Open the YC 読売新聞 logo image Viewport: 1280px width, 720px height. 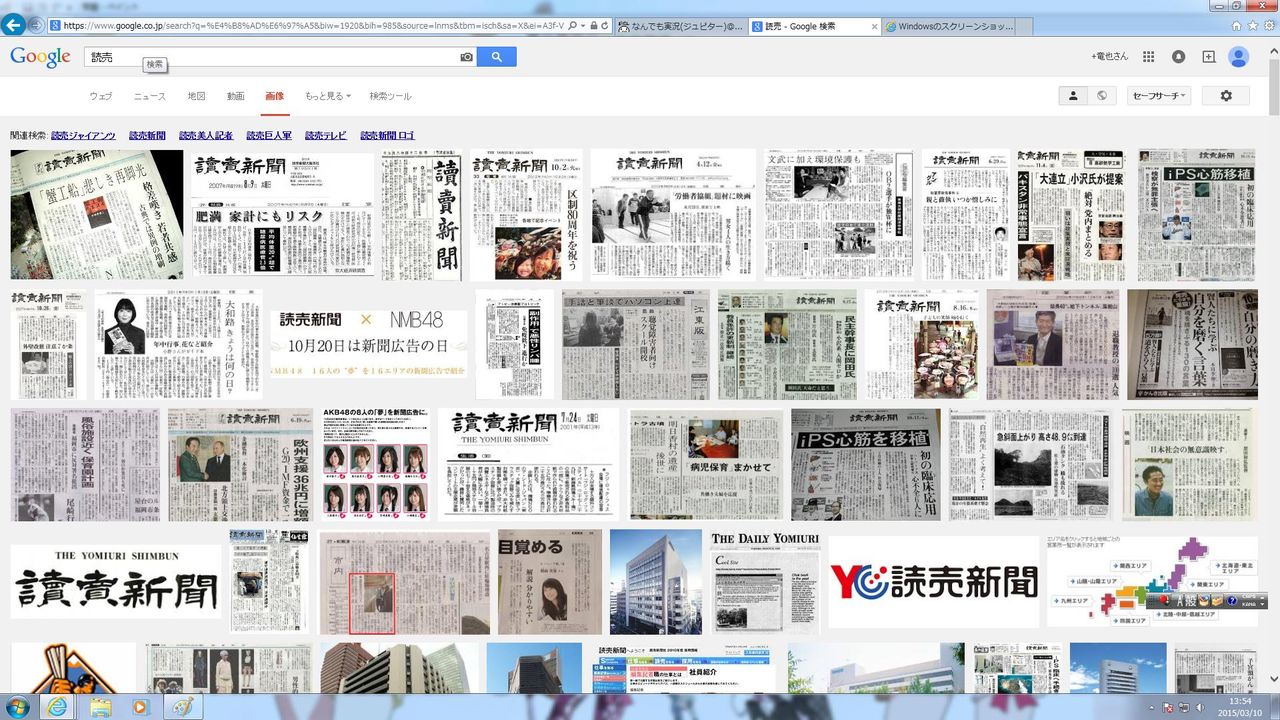click(x=934, y=582)
